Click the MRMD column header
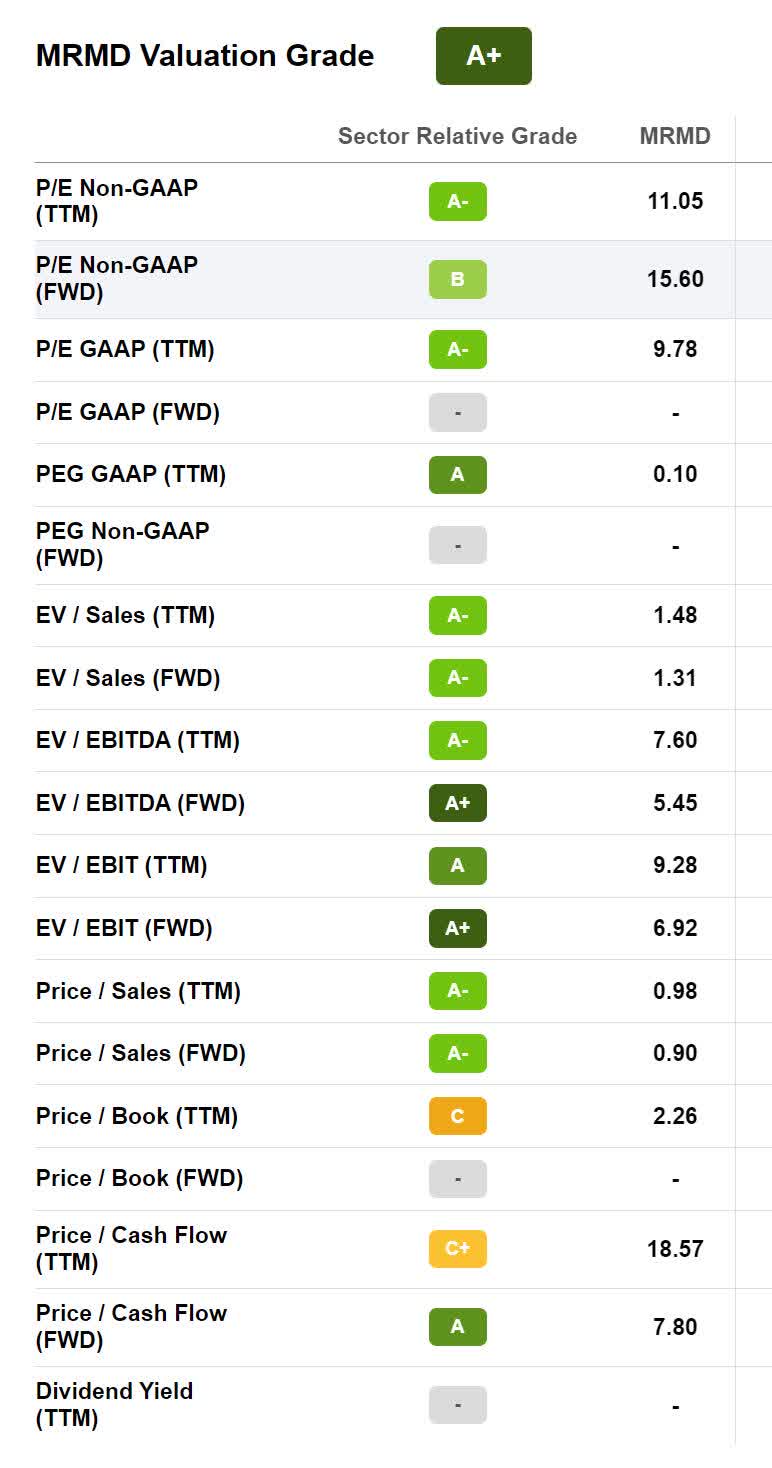Image resolution: width=772 pixels, height=1468 pixels. 675,136
